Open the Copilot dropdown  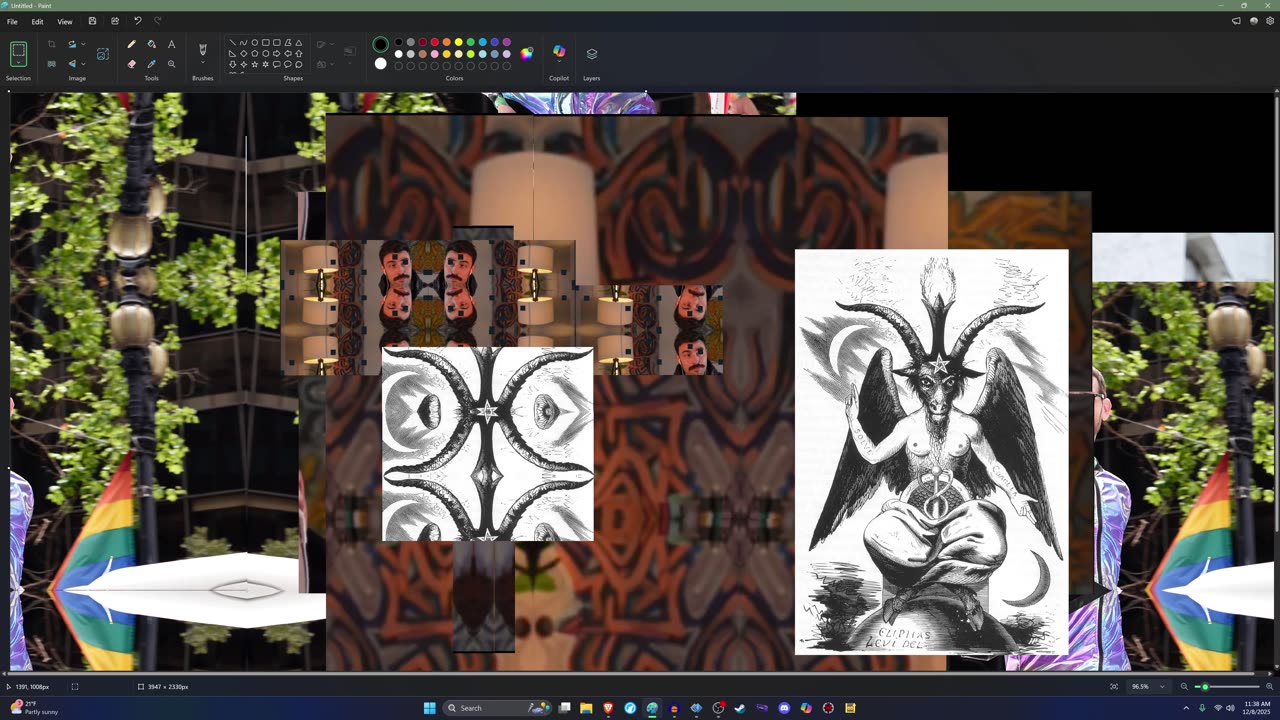pyautogui.click(x=559, y=62)
